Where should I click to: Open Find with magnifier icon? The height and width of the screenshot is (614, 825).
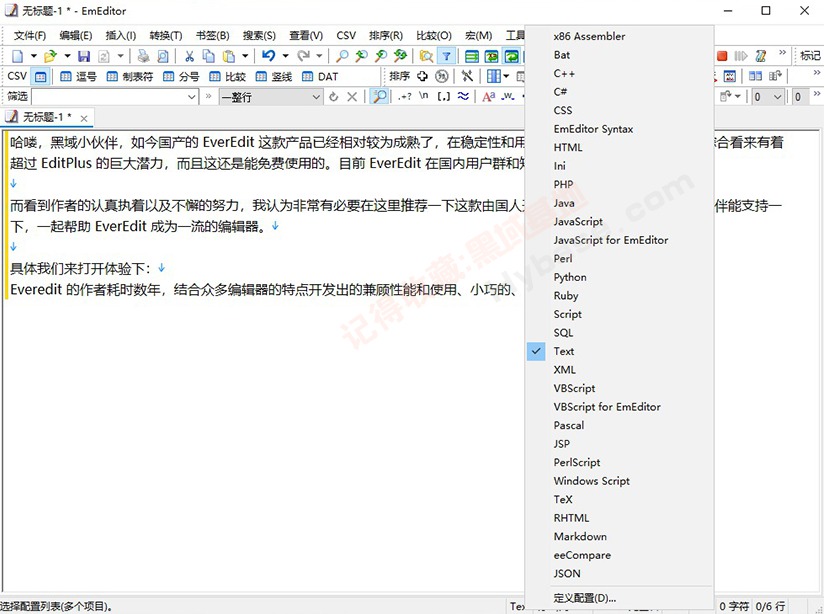click(x=342, y=56)
